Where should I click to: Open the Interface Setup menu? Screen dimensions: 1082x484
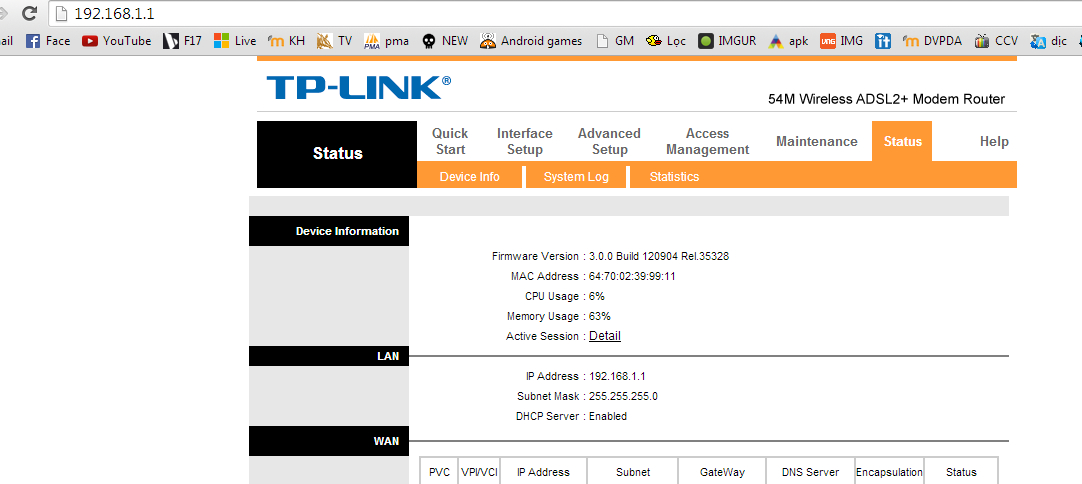pos(524,141)
